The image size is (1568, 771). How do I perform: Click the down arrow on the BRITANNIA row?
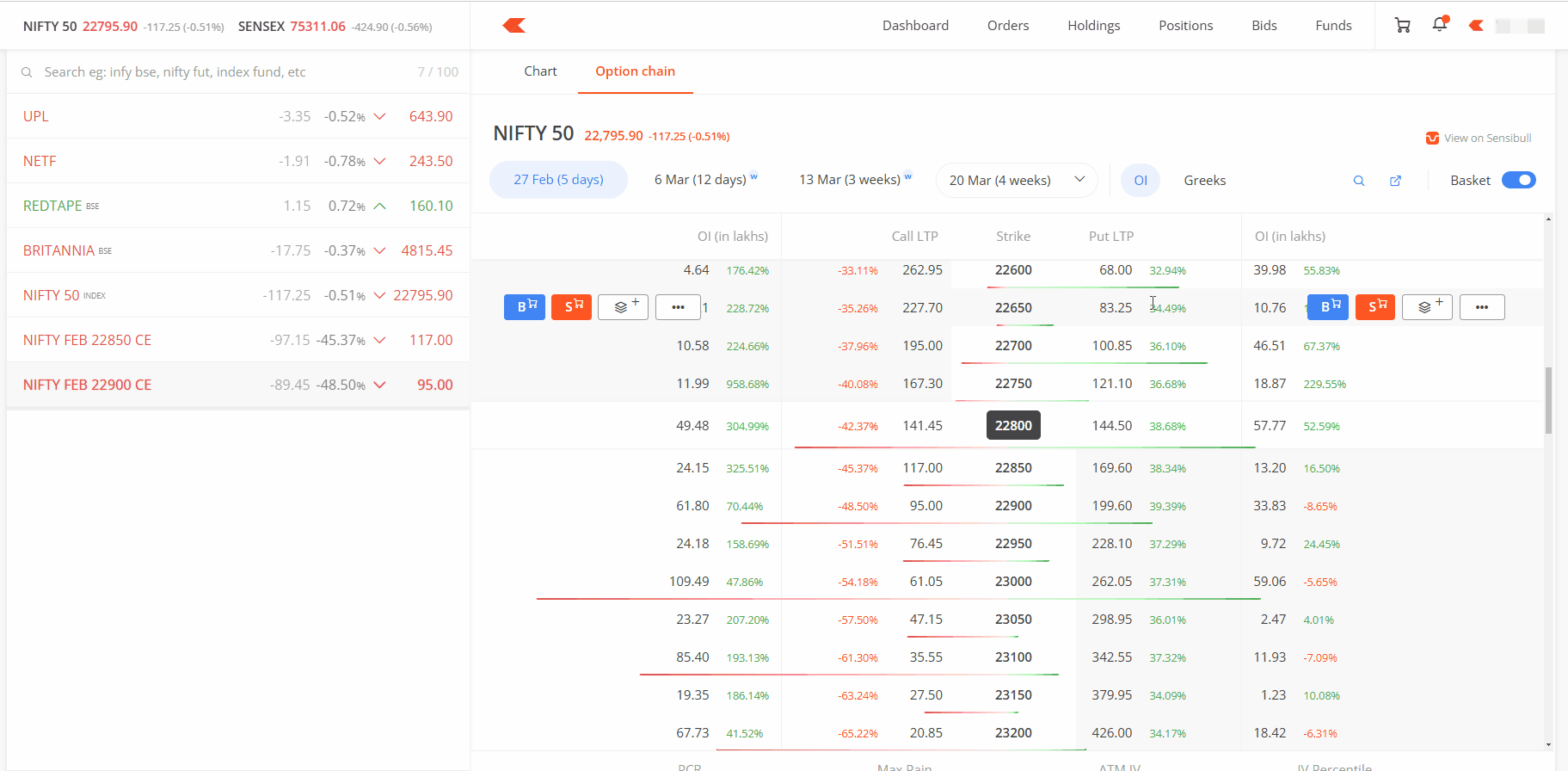[x=379, y=250]
